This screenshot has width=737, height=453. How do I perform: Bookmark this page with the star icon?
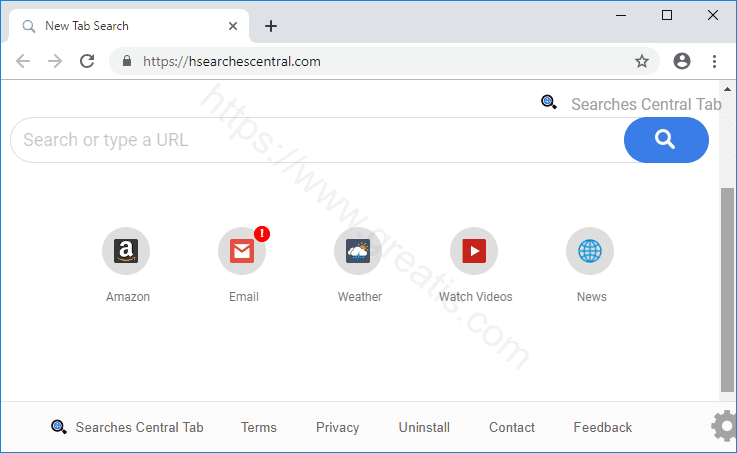coord(642,61)
